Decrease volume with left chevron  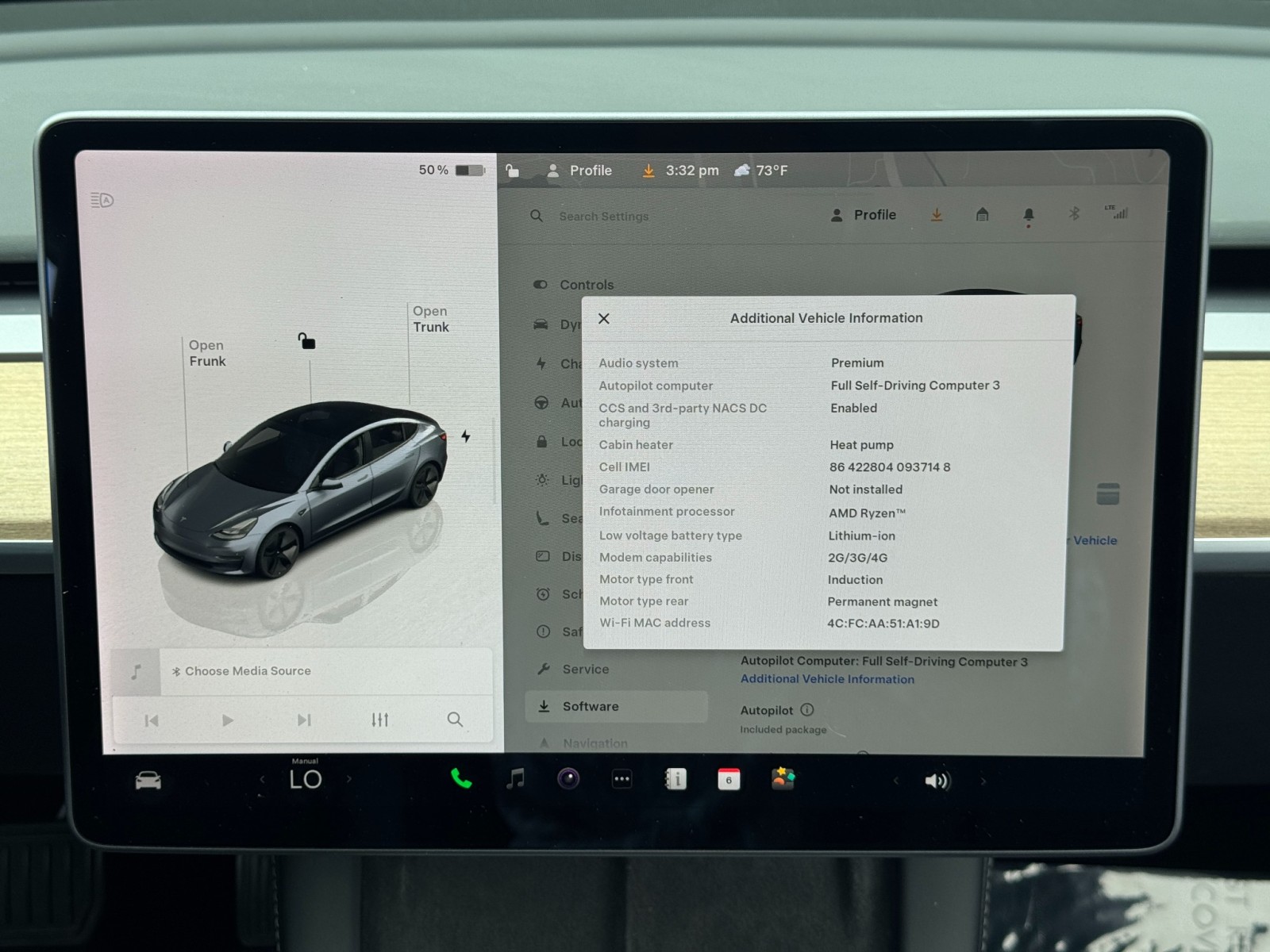pyautogui.click(x=896, y=781)
